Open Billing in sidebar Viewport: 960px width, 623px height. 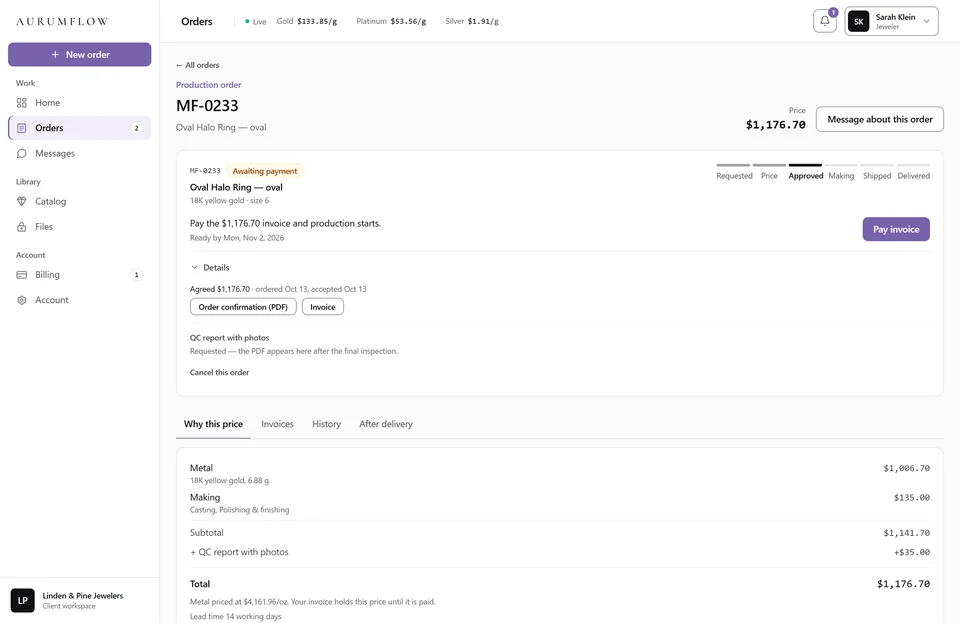80,275
